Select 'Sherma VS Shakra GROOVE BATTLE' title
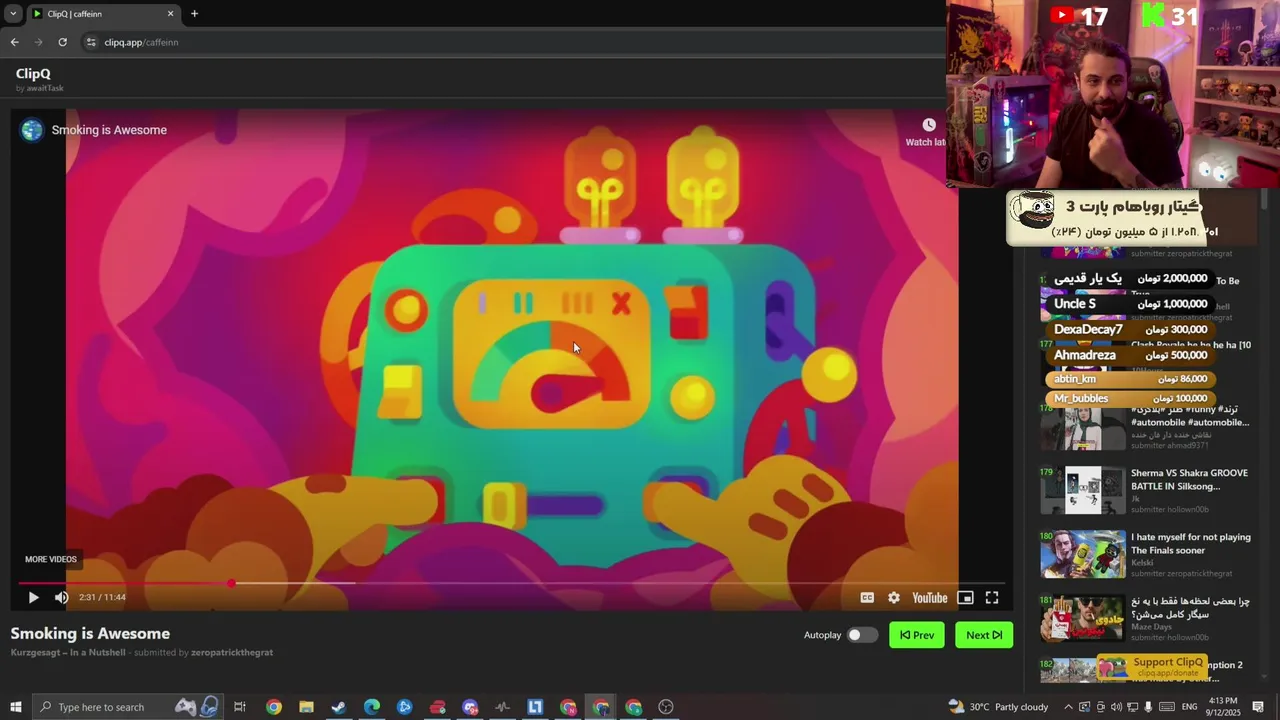The height and width of the screenshot is (720, 1280). (x=1189, y=480)
